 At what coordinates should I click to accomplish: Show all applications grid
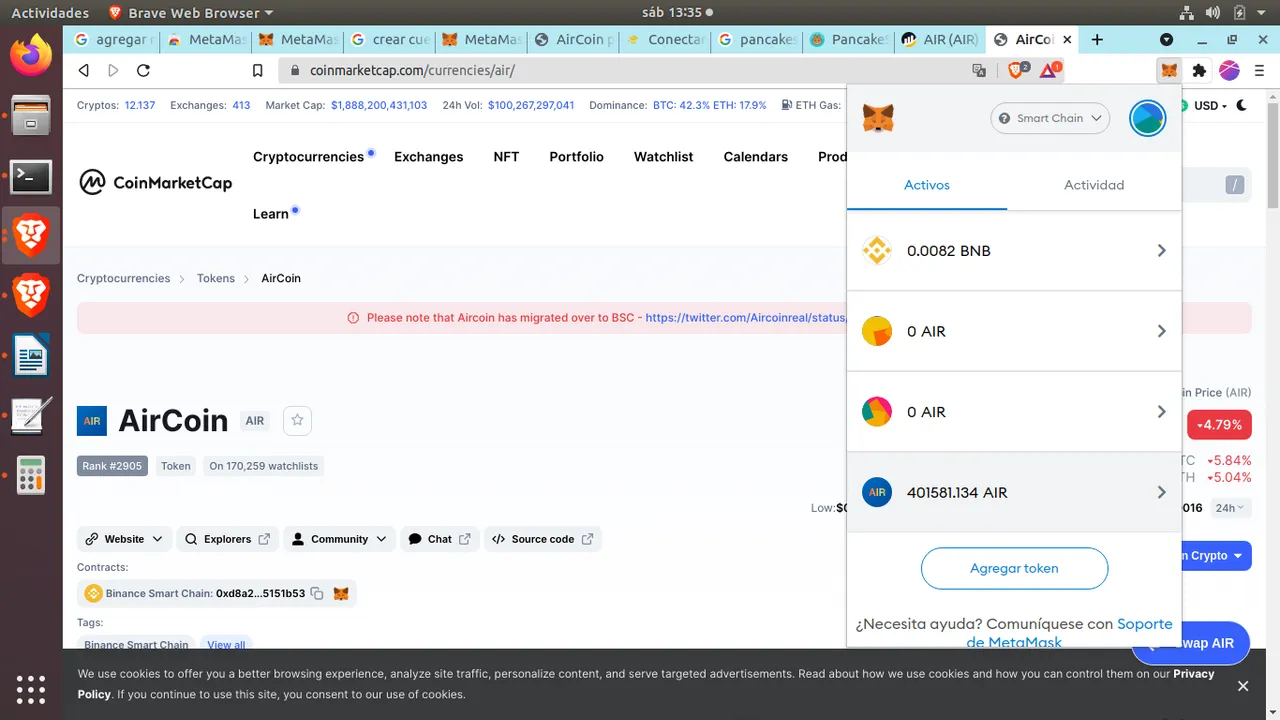(x=31, y=689)
